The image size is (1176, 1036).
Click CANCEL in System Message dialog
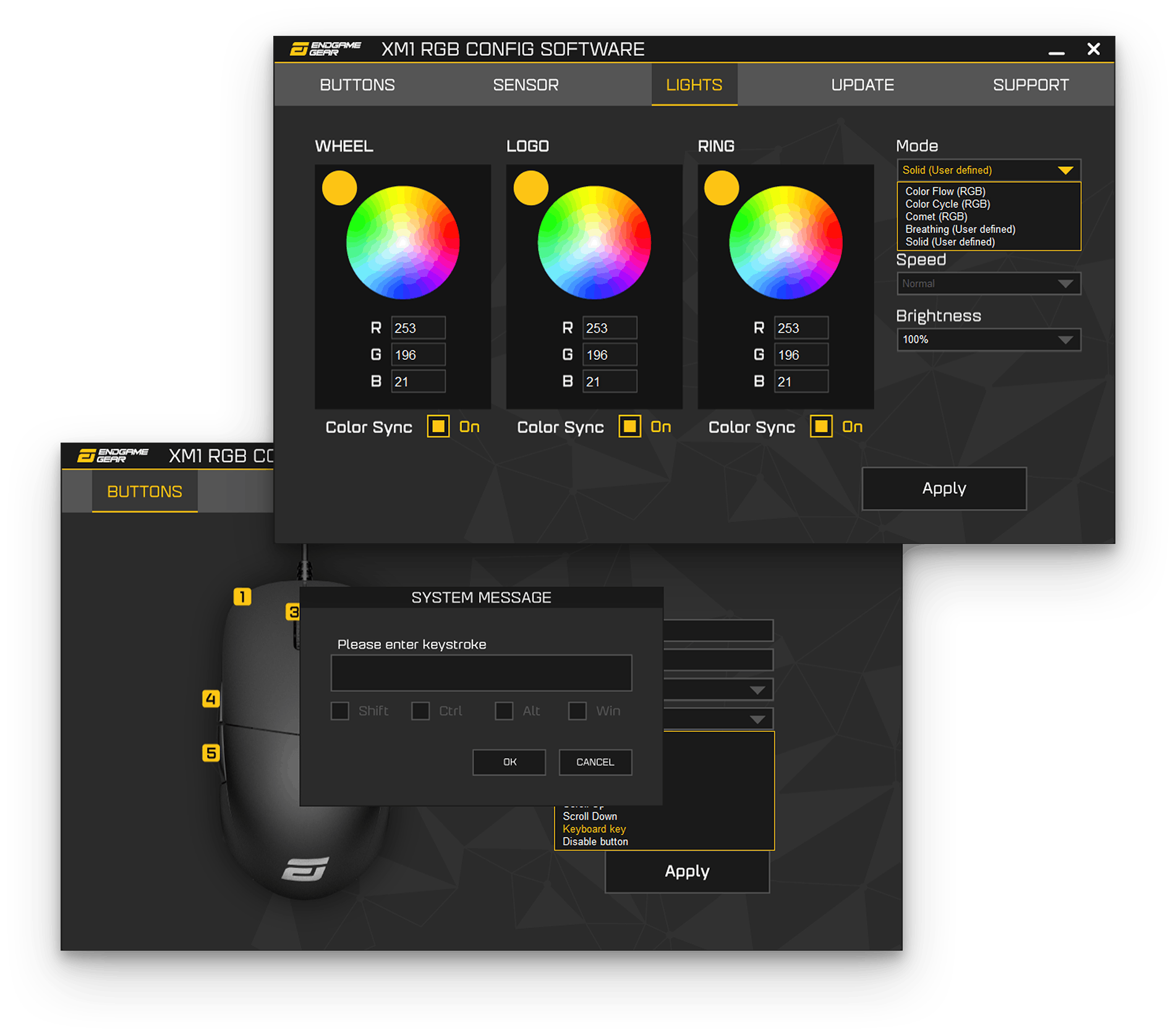[x=595, y=762]
